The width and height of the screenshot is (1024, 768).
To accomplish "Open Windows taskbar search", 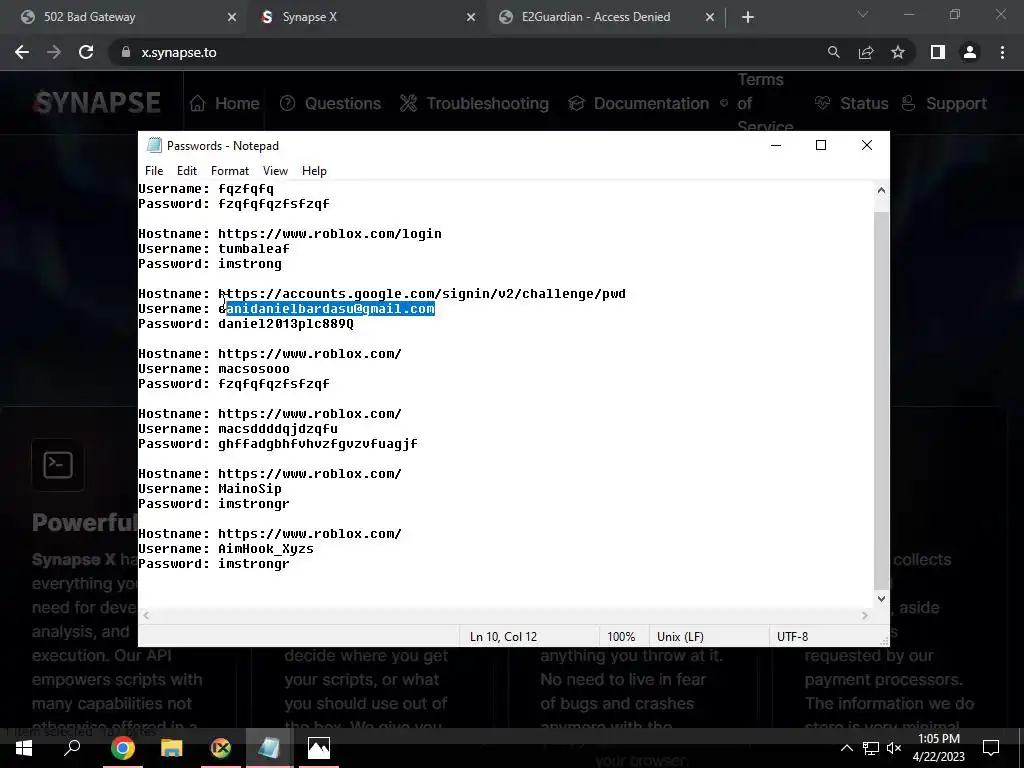I will point(72,748).
